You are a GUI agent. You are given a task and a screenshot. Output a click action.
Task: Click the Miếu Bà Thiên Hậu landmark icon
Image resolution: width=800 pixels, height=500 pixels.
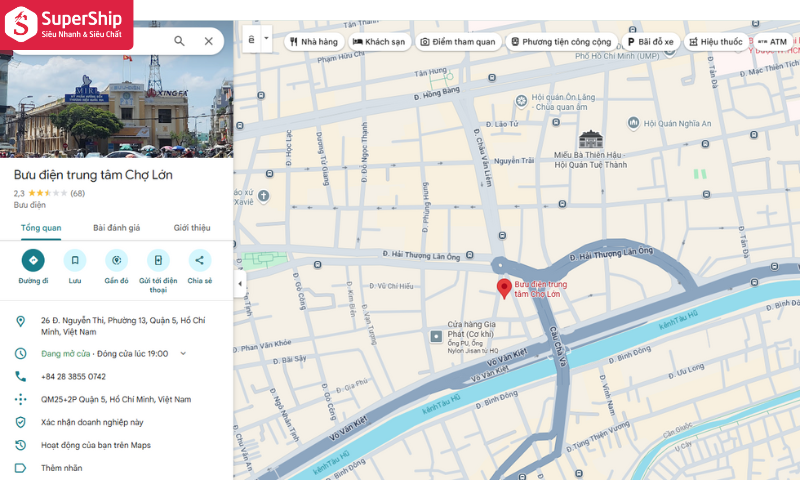[591, 139]
